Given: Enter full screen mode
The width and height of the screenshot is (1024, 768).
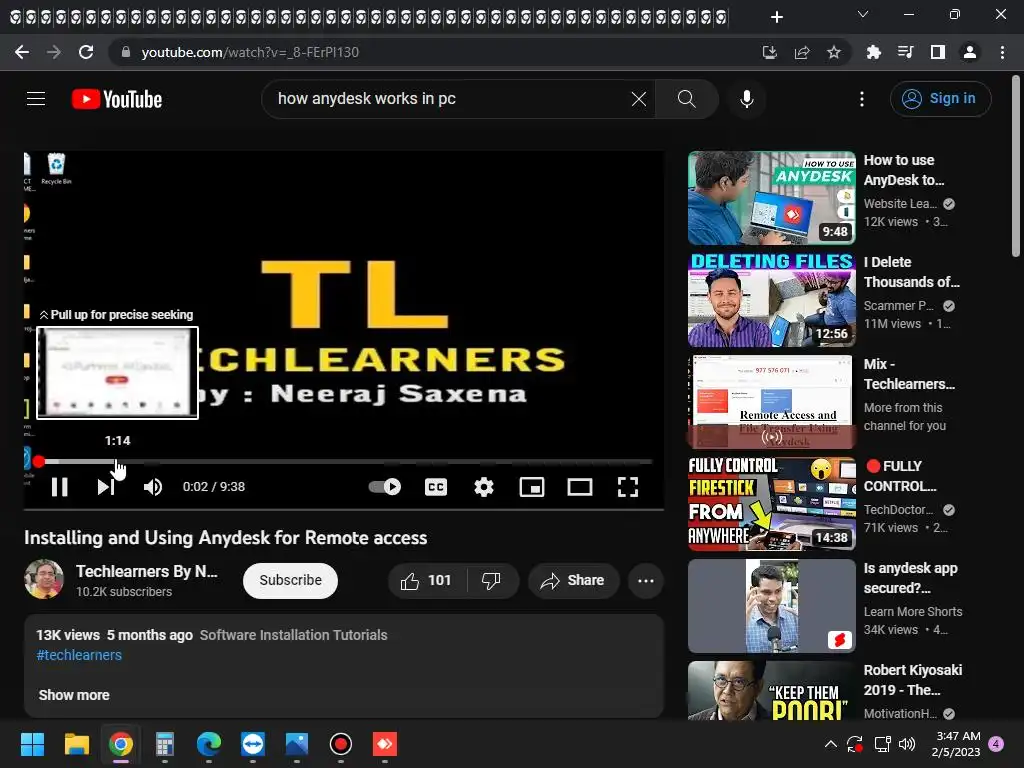Looking at the screenshot, I should pos(628,487).
